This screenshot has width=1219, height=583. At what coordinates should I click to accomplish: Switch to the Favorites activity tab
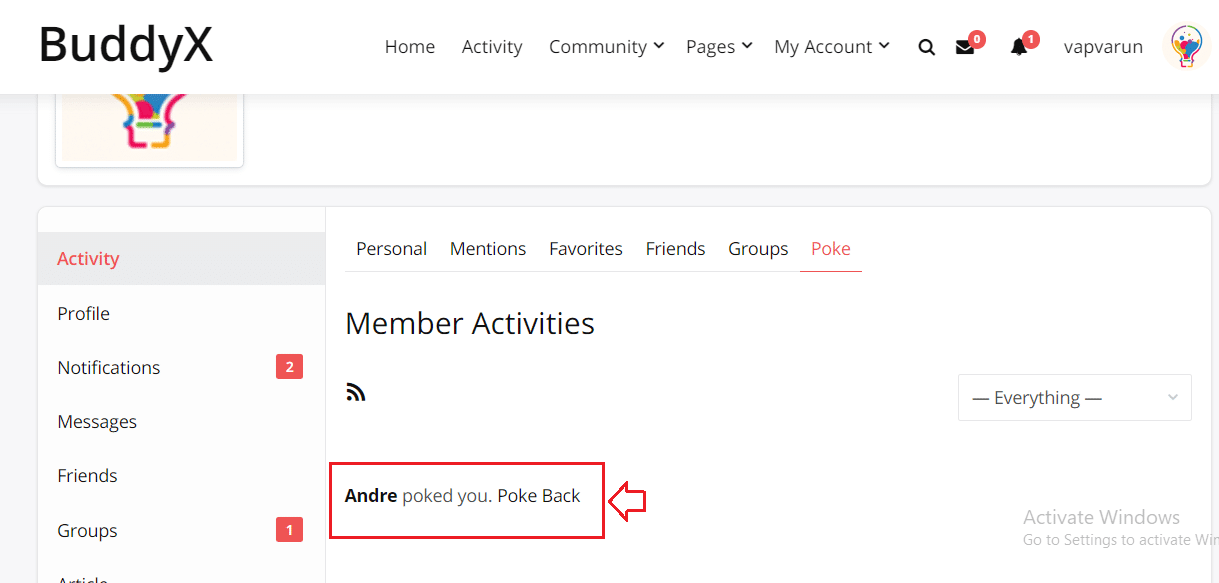coord(585,248)
